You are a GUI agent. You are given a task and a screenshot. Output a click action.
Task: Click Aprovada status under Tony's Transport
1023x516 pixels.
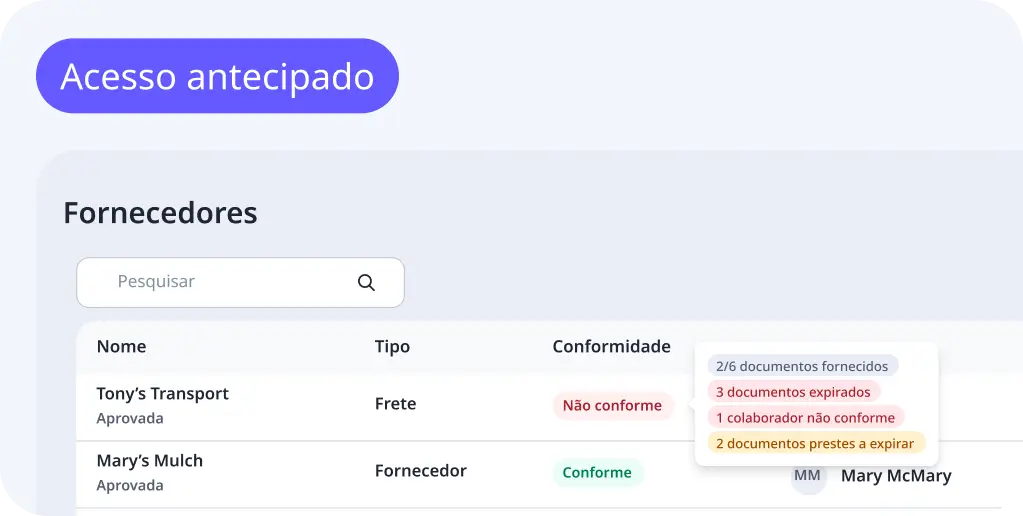coord(130,419)
